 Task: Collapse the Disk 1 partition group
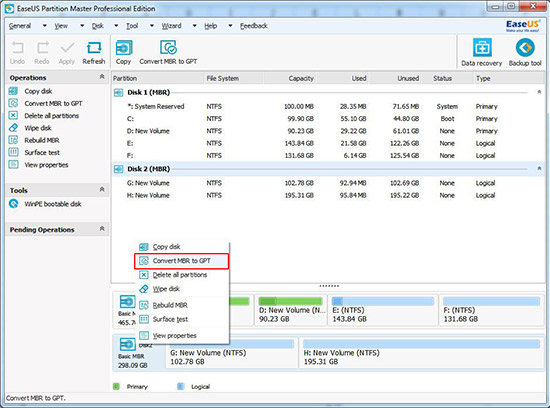(539, 92)
